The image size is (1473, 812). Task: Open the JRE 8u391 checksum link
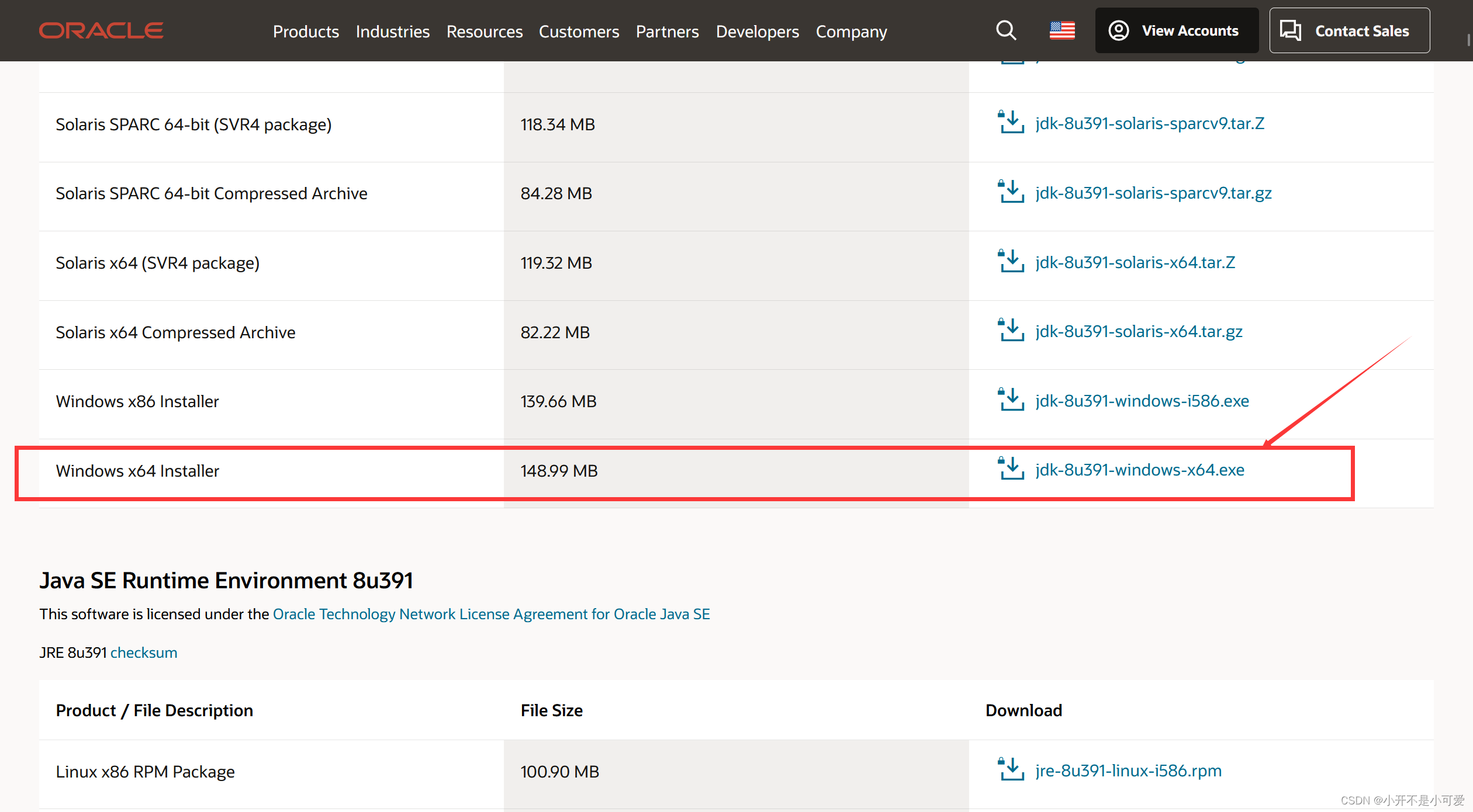(x=144, y=653)
